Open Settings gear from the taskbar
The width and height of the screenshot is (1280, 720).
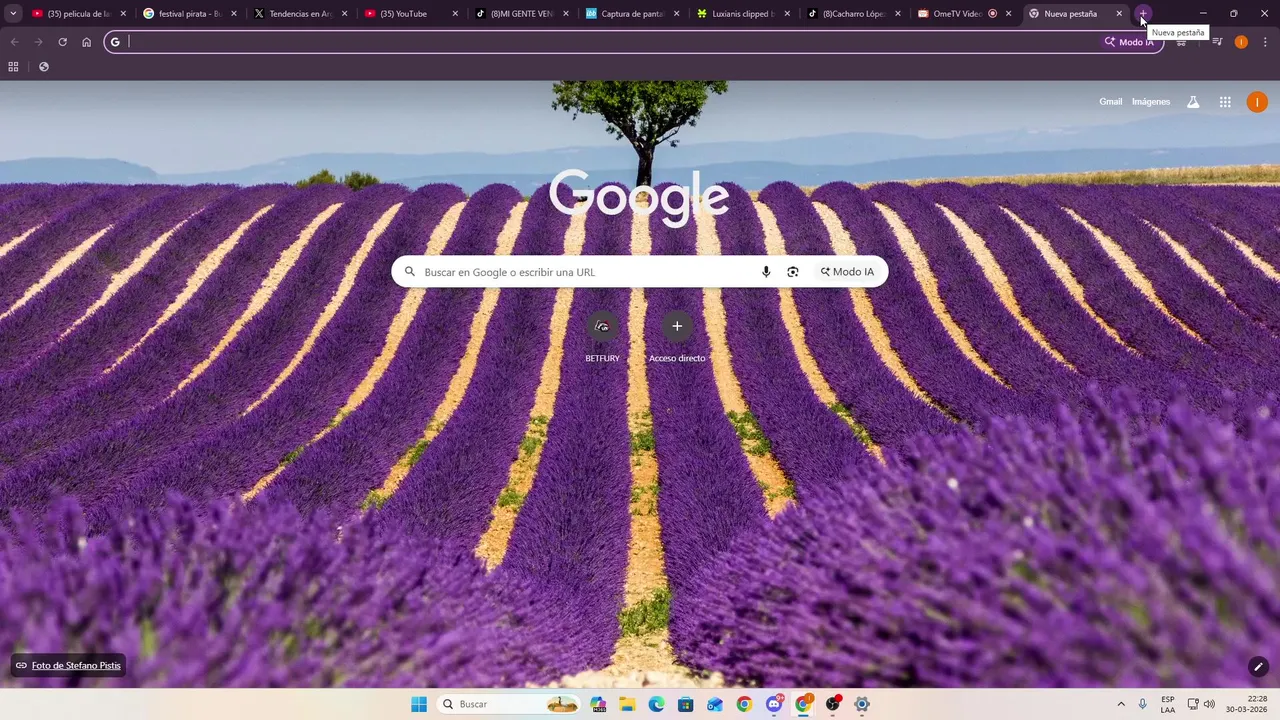tap(861, 704)
